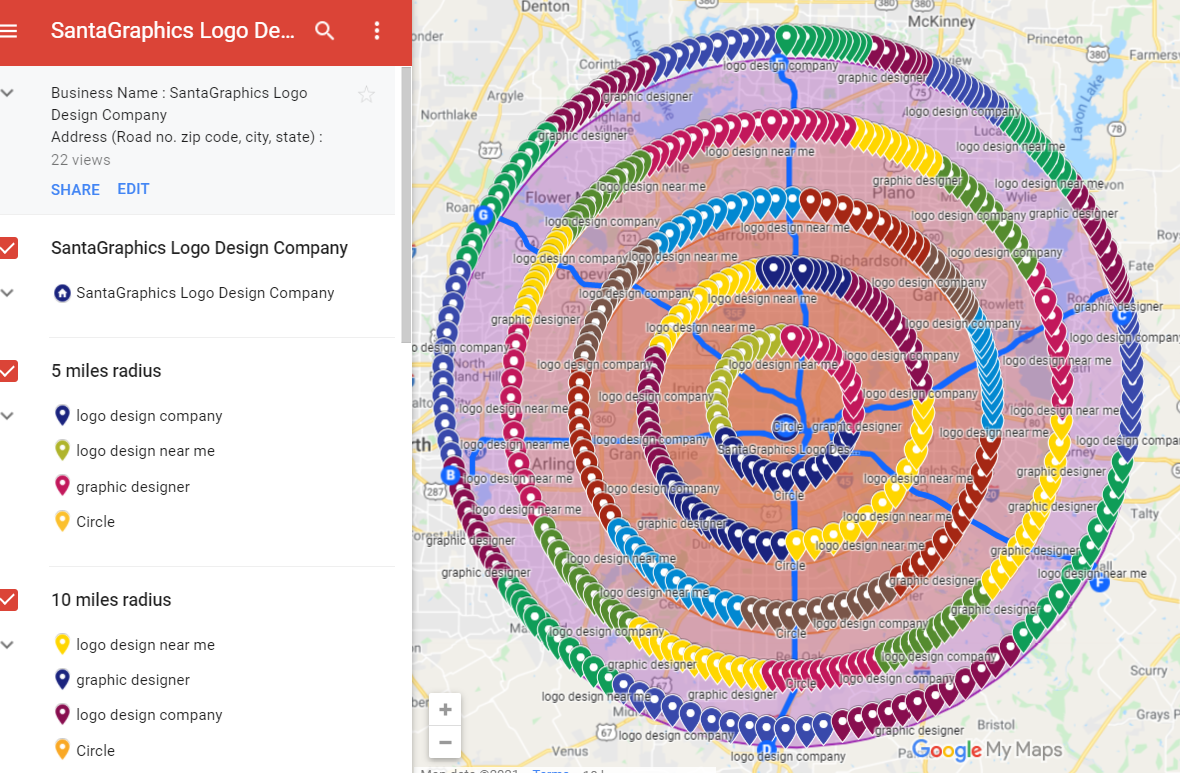Disable the 10 miles radius layer checkbox
The height and width of the screenshot is (773, 1180).
[10, 600]
